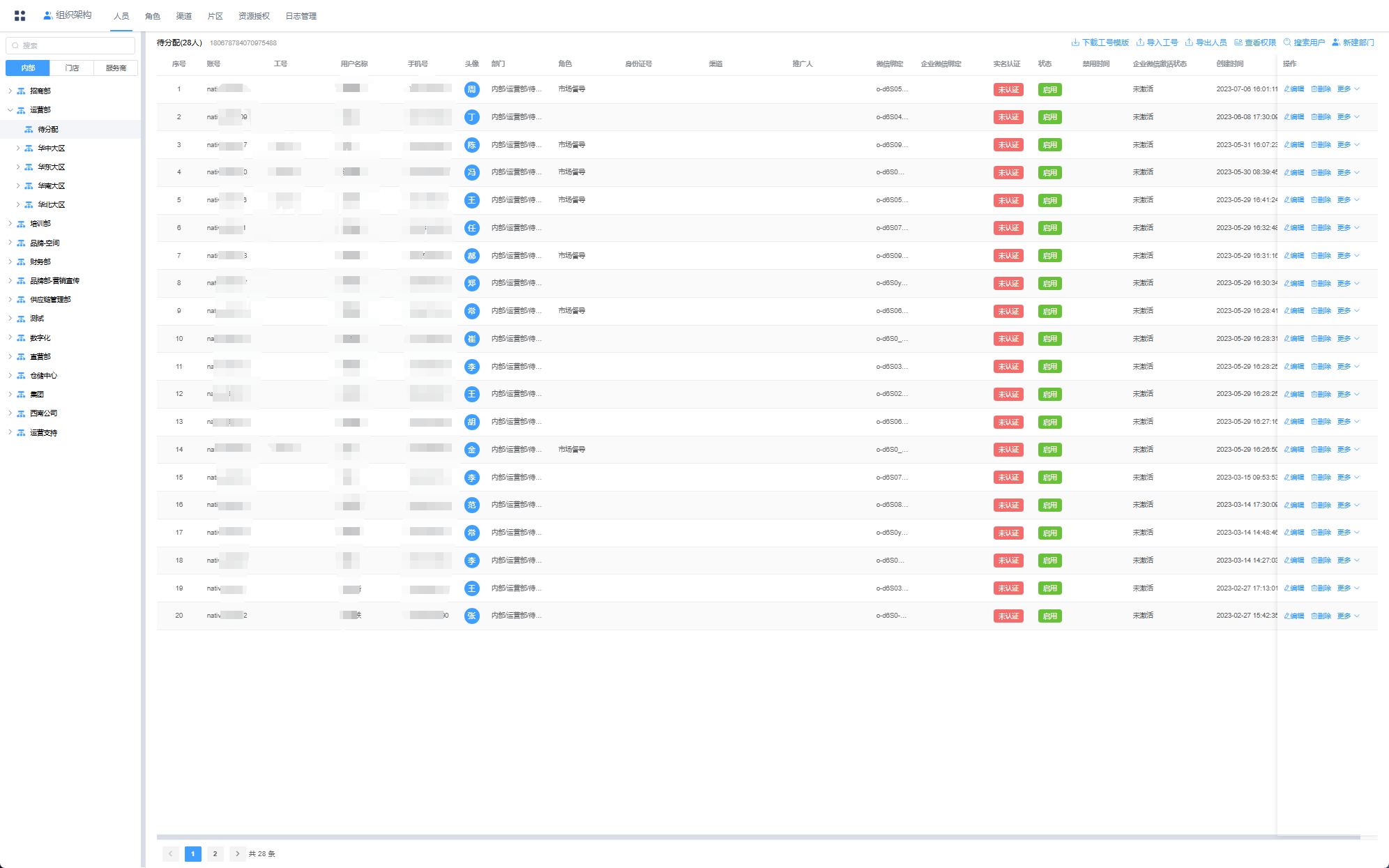
Task: Go to page 2 in pagination
Action: [215, 853]
